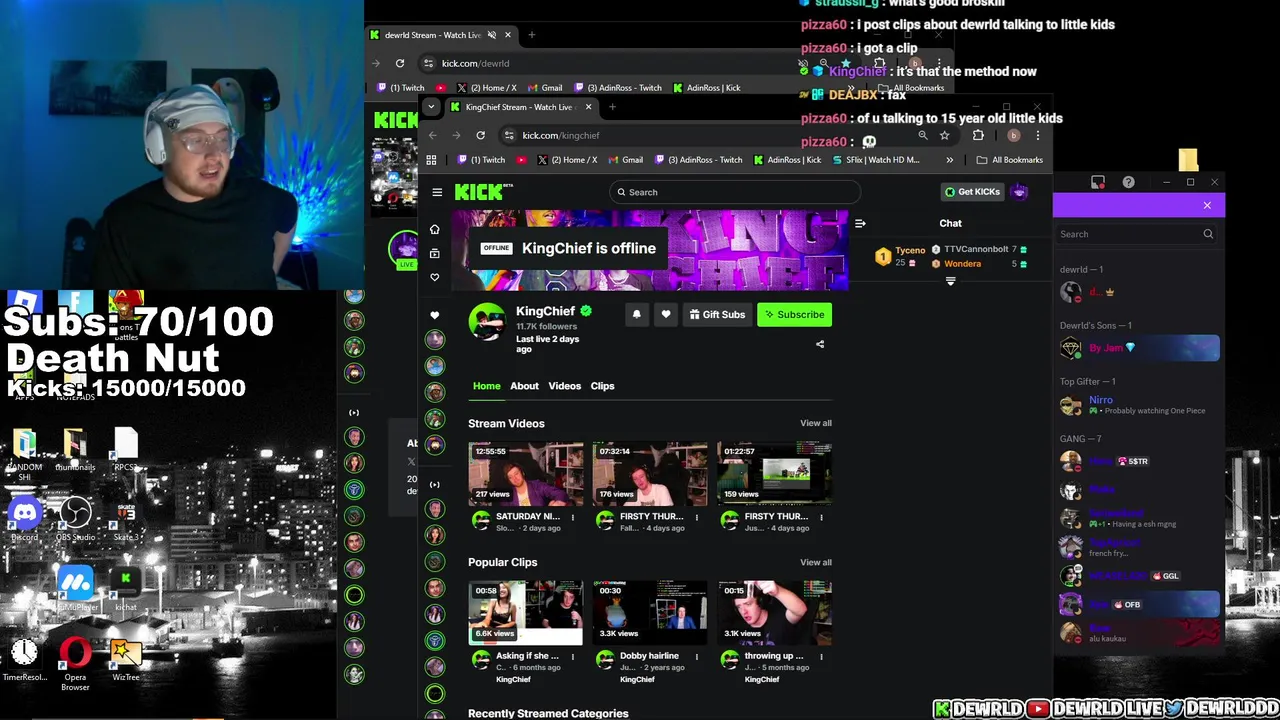This screenshot has height=720, width=1280.
Task: Collapse the chat panel with the arrow icon
Action: (860, 223)
